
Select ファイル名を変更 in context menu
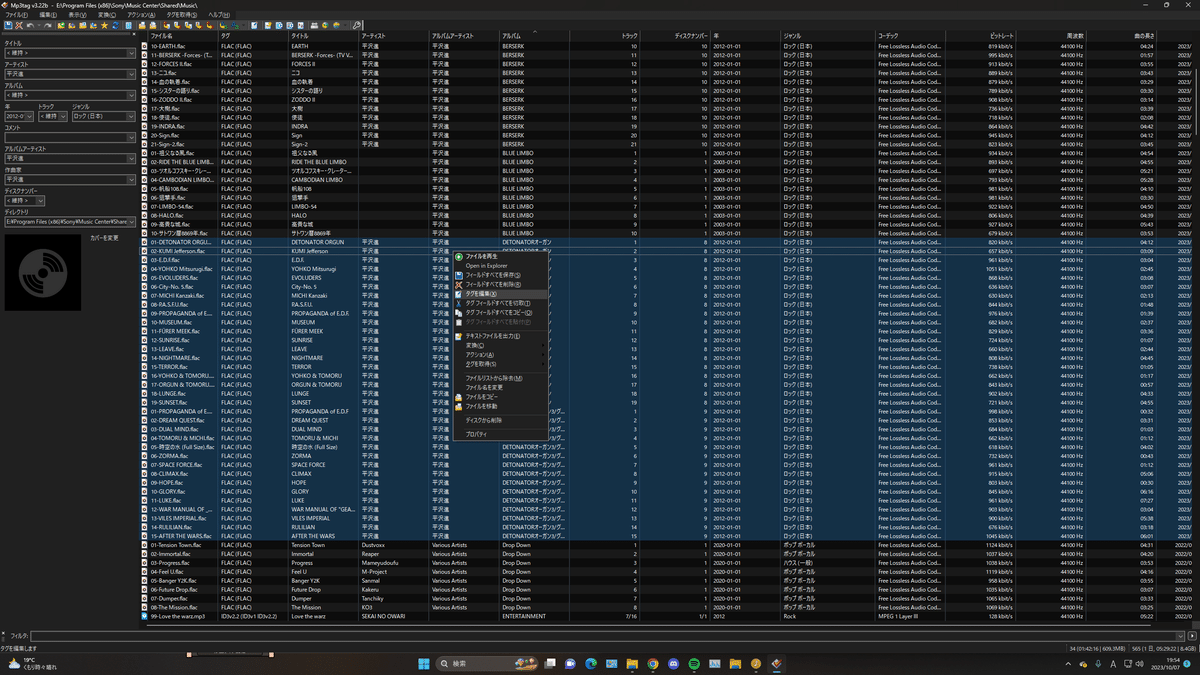pyautogui.click(x=499, y=388)
